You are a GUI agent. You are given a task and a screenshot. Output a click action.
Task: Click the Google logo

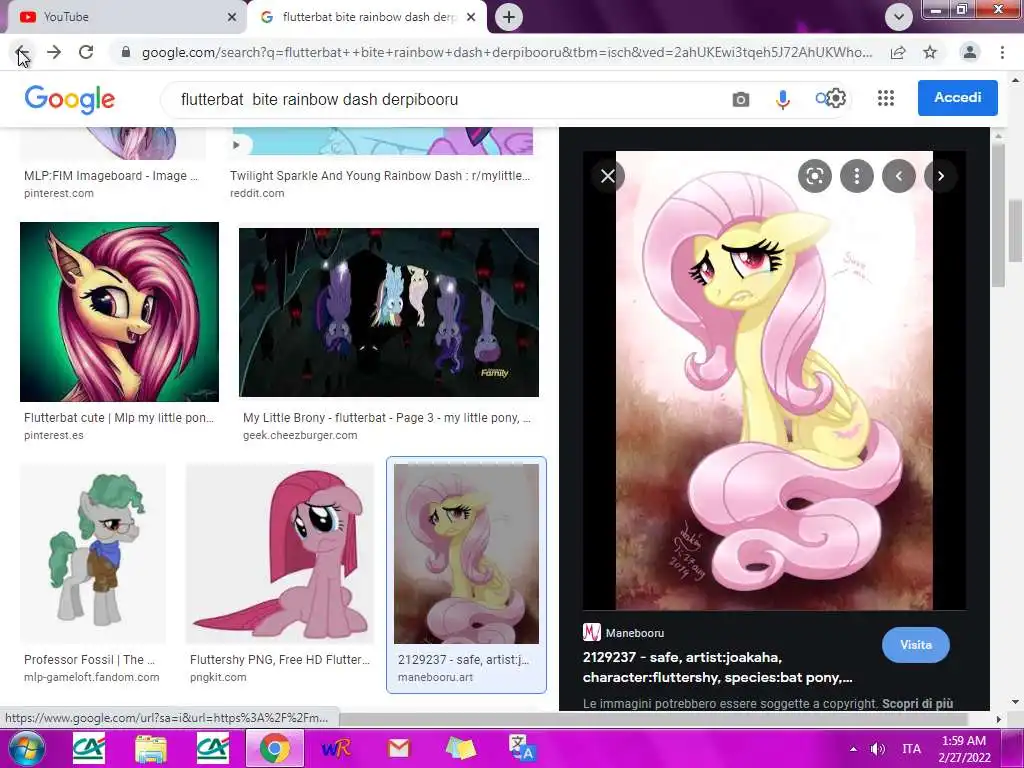69,99
